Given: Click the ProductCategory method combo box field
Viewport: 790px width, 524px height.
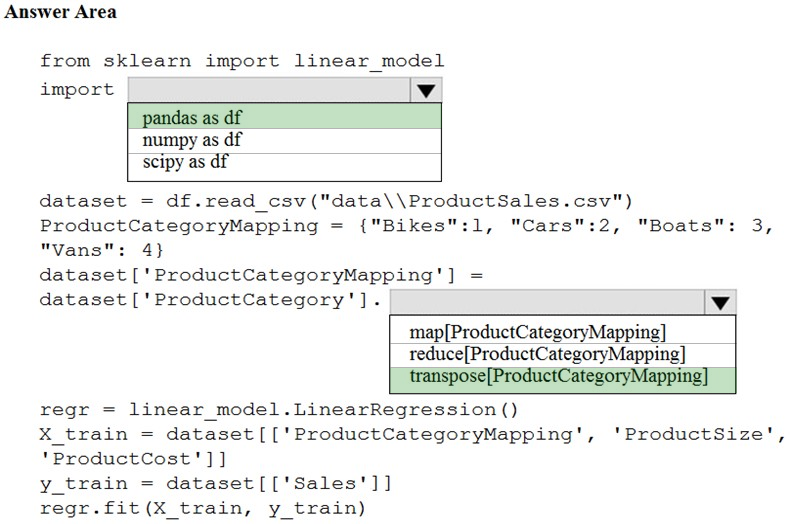Looking at the screenshot, I should (x=548, y=302).
